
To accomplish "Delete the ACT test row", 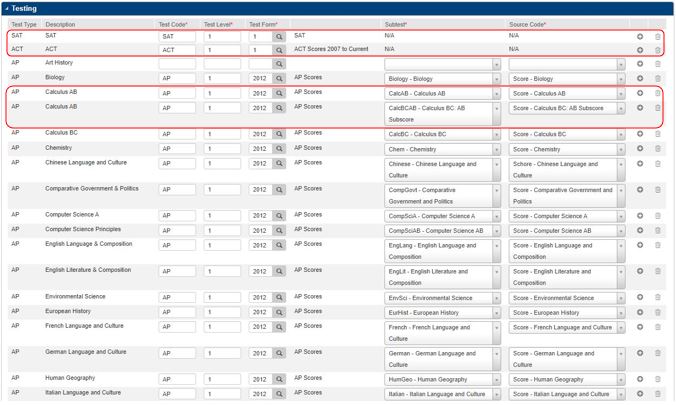I will tap(657, 49).
